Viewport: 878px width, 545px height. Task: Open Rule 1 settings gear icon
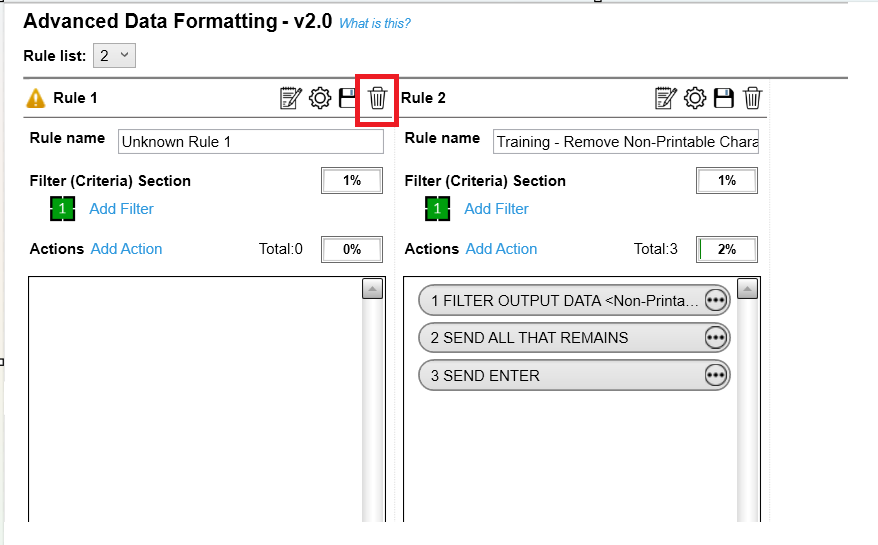[x=320, y=98]
